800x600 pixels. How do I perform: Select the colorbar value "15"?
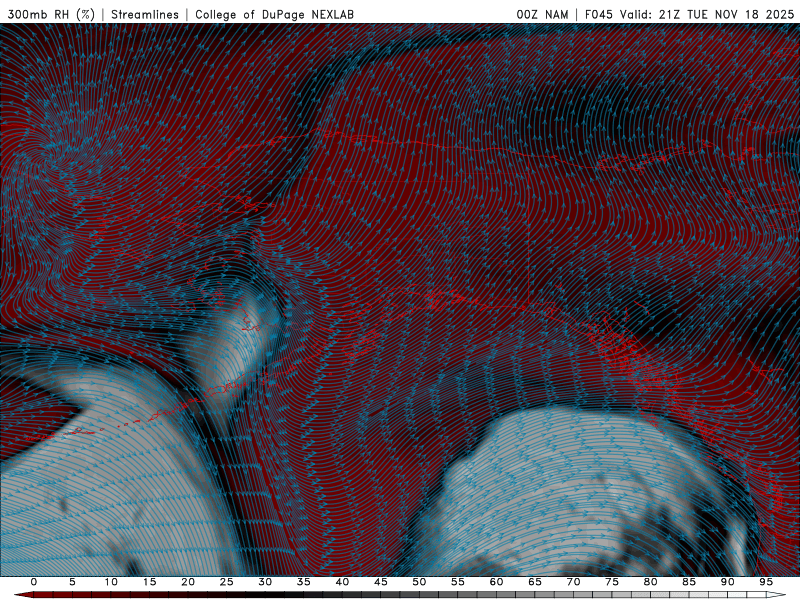(x=149, y=582)
